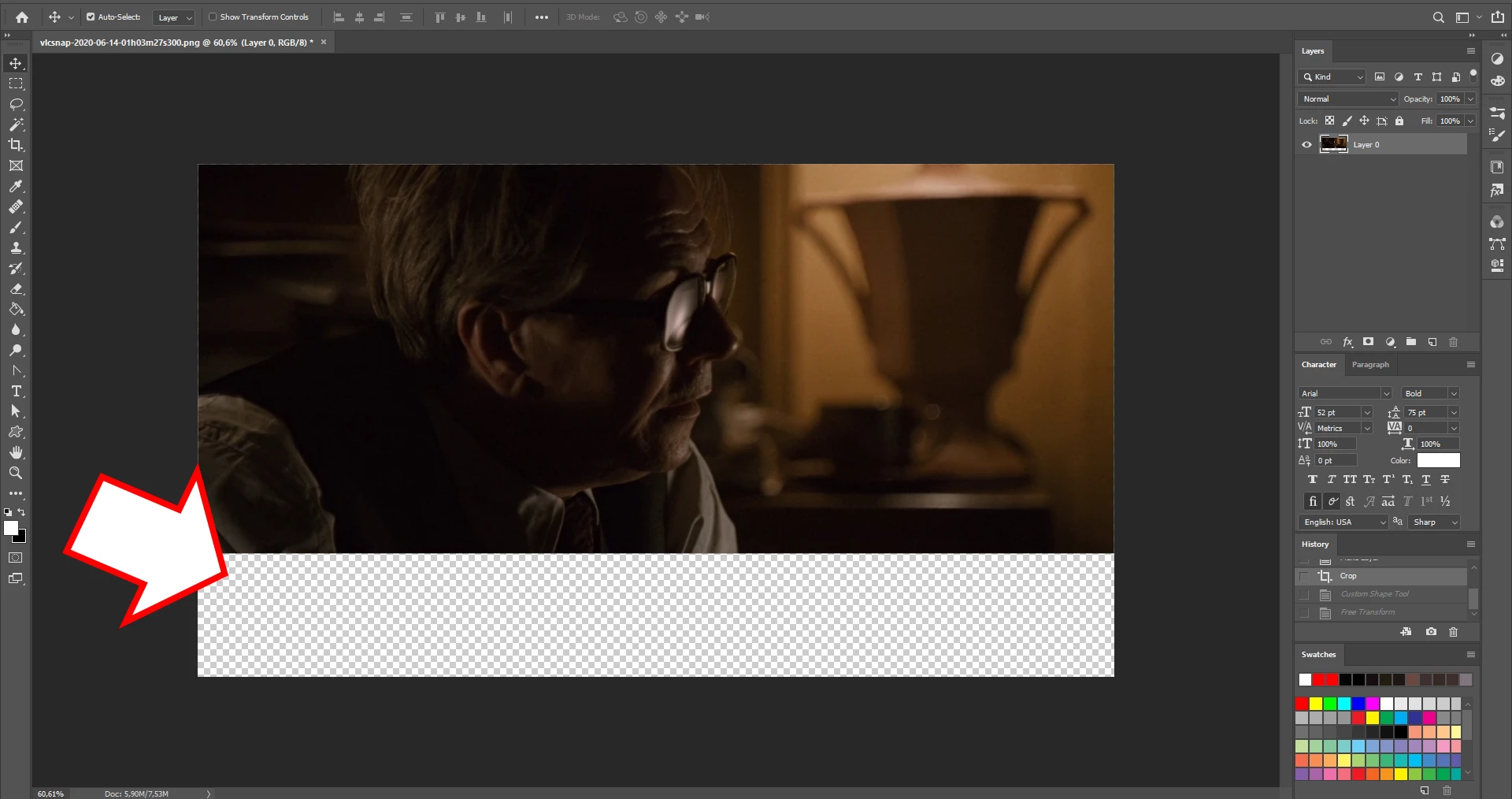Select the Move tool
The height and width of the screenshot is (799, 1512).
point(16,63)
